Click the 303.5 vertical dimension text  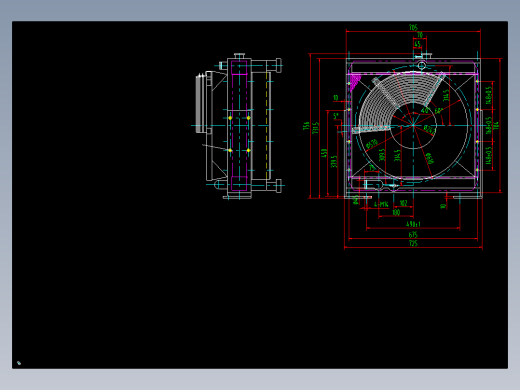point(382,154)
